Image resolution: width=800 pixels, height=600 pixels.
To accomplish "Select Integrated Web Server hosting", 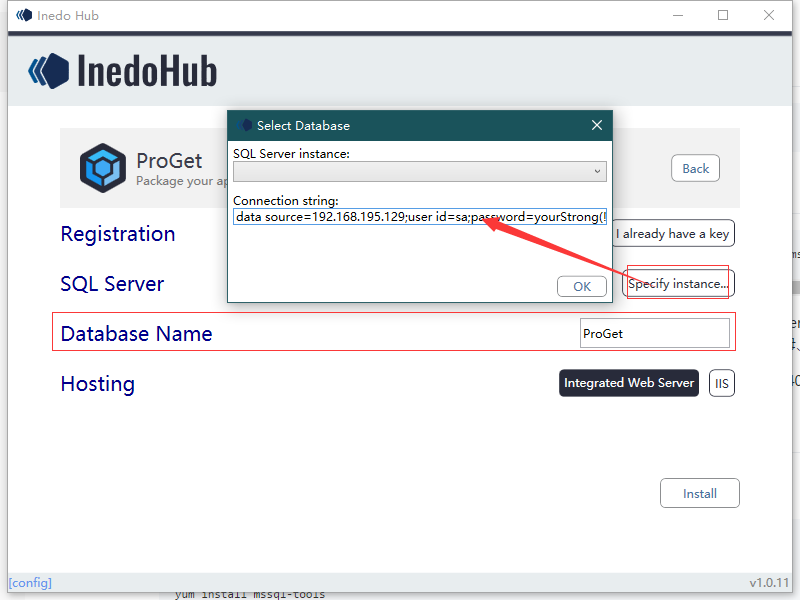I will point(629,383).
